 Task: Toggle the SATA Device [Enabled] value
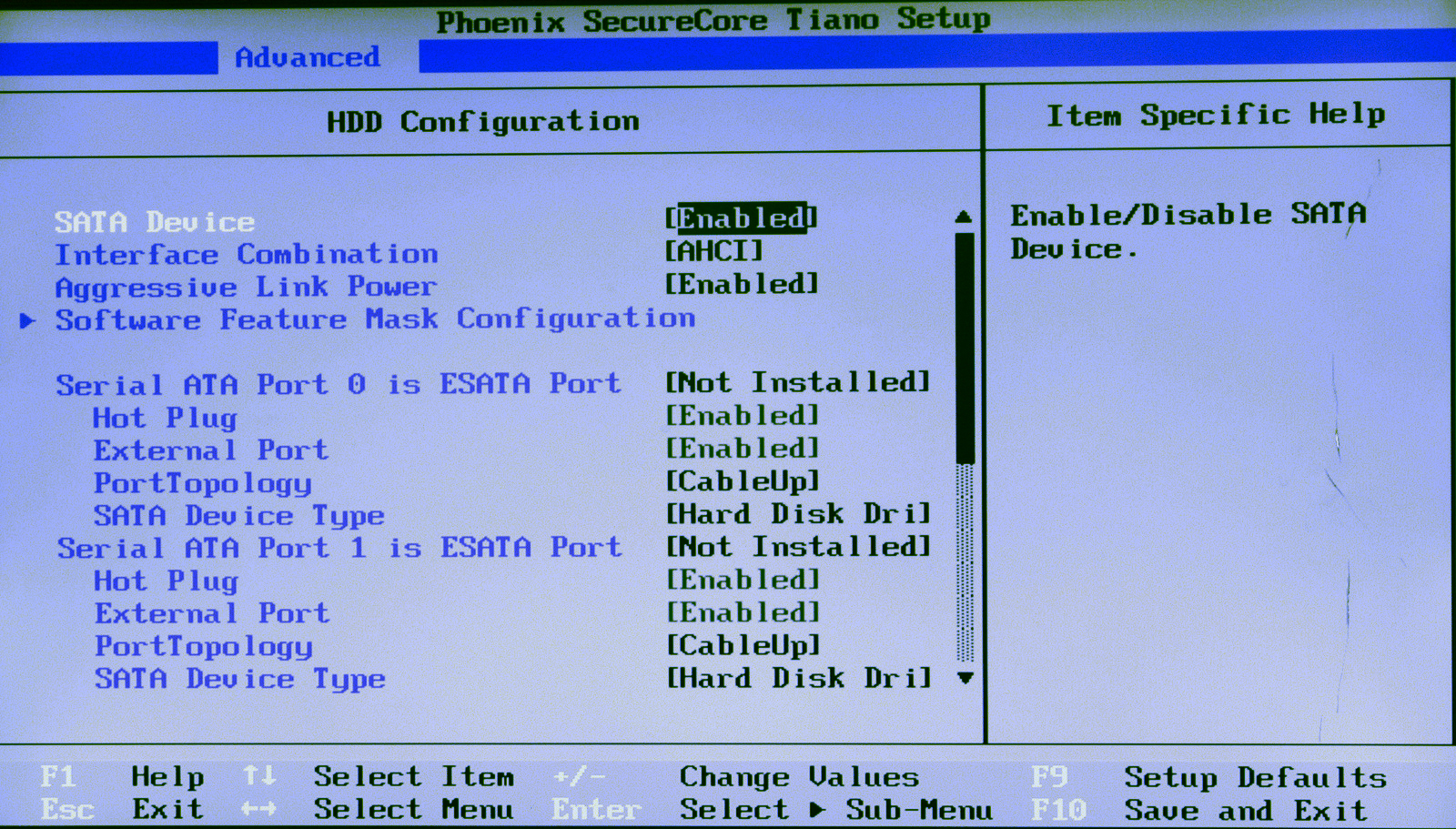tap(741, 218)
